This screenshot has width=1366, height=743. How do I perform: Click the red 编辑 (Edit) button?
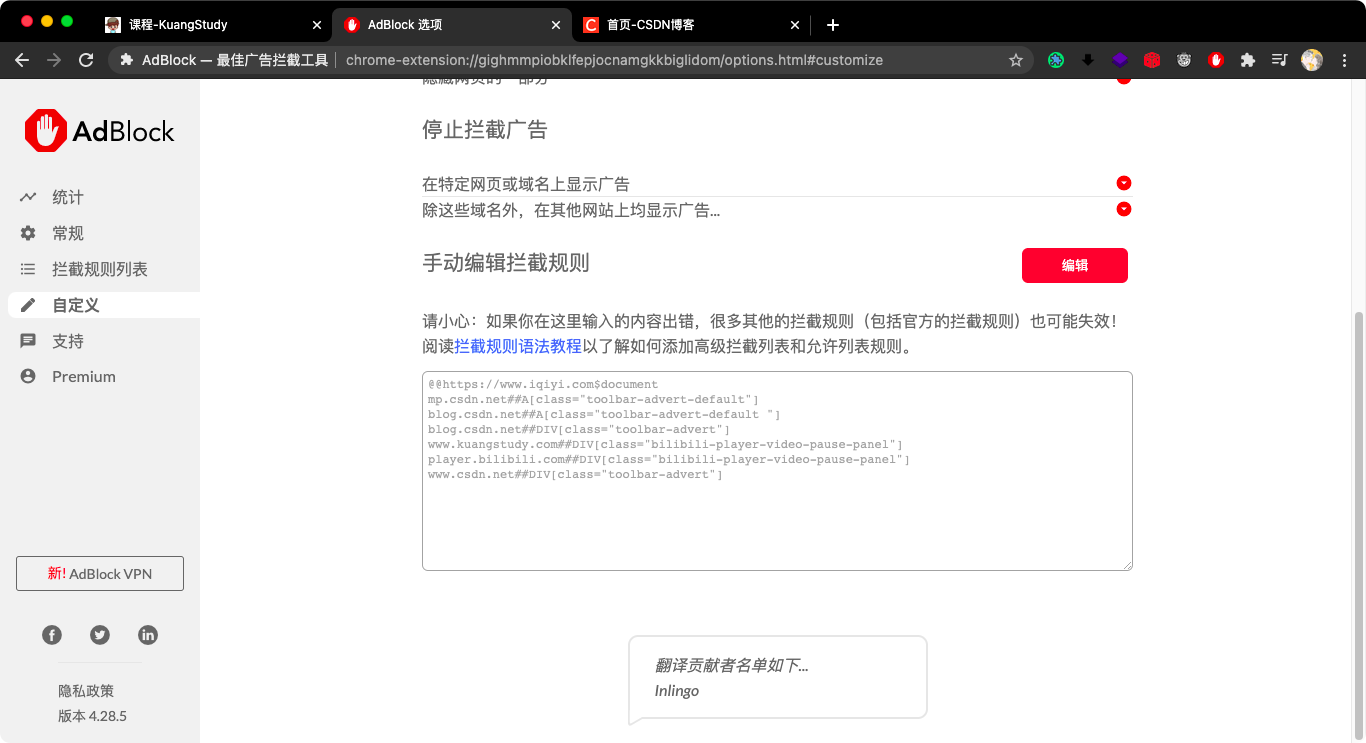tap(1075, 265)
